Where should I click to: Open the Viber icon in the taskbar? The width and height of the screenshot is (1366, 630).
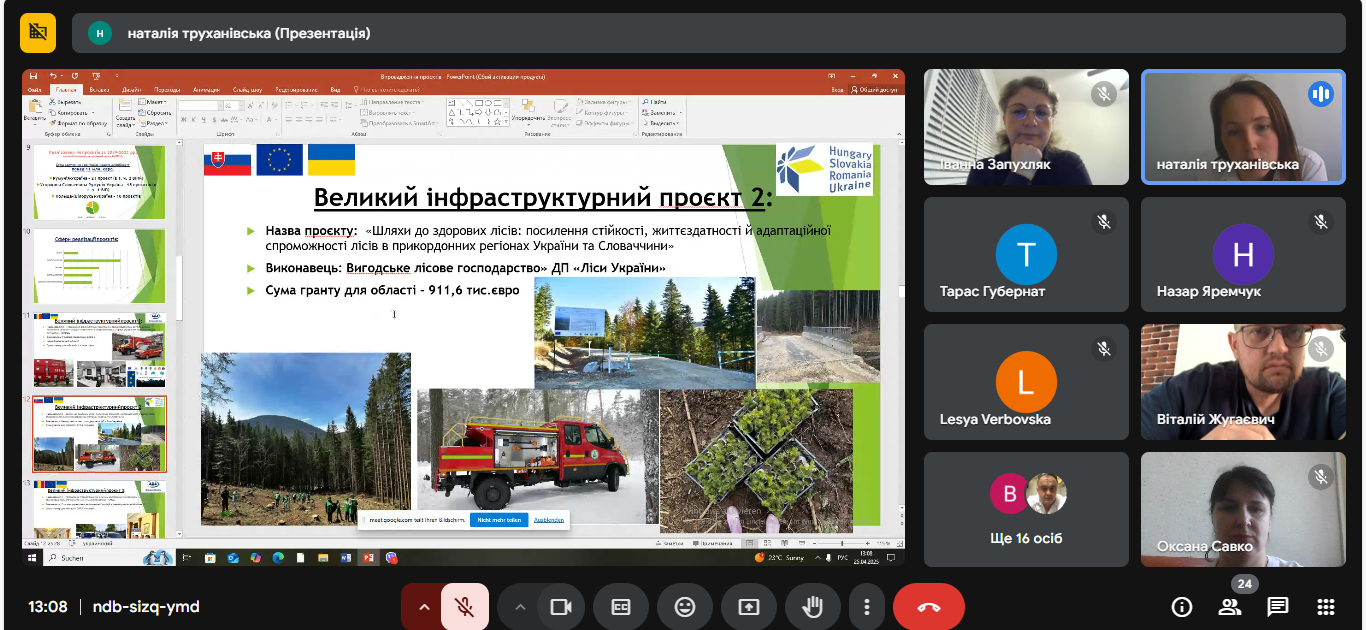coord(391,557)
